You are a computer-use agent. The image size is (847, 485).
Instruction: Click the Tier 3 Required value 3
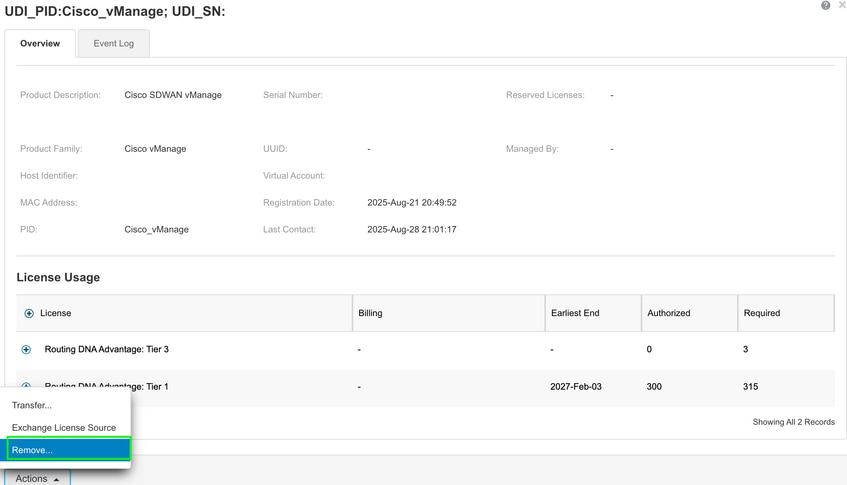745,349
